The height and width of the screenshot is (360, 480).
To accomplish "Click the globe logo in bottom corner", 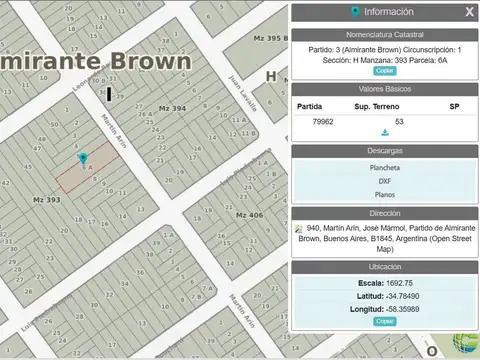I will pyautogui.click(x=466, y=343).
